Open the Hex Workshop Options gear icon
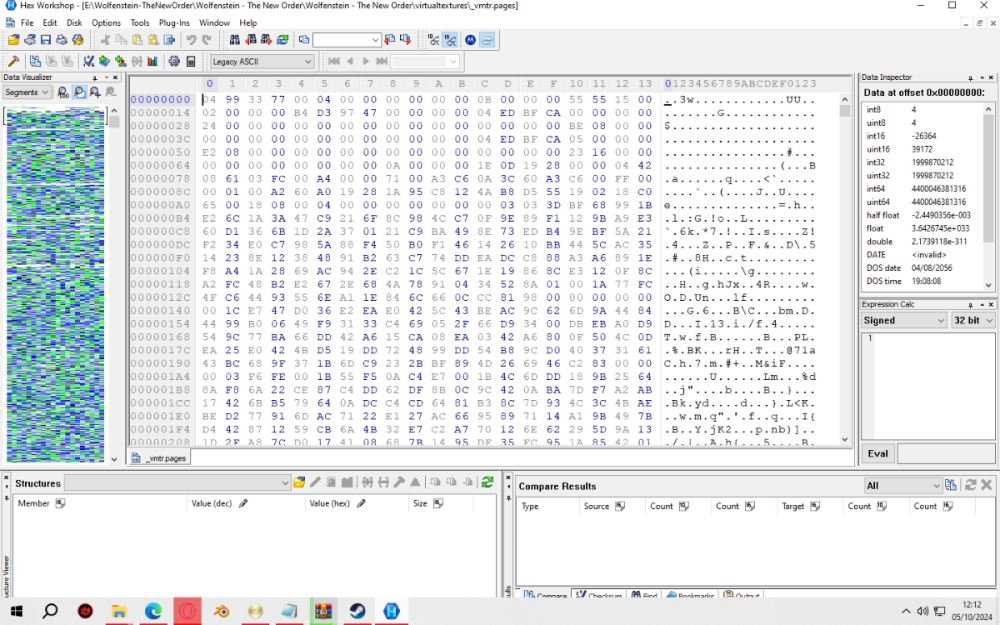 pyautogui.click(x=174, y=60)
